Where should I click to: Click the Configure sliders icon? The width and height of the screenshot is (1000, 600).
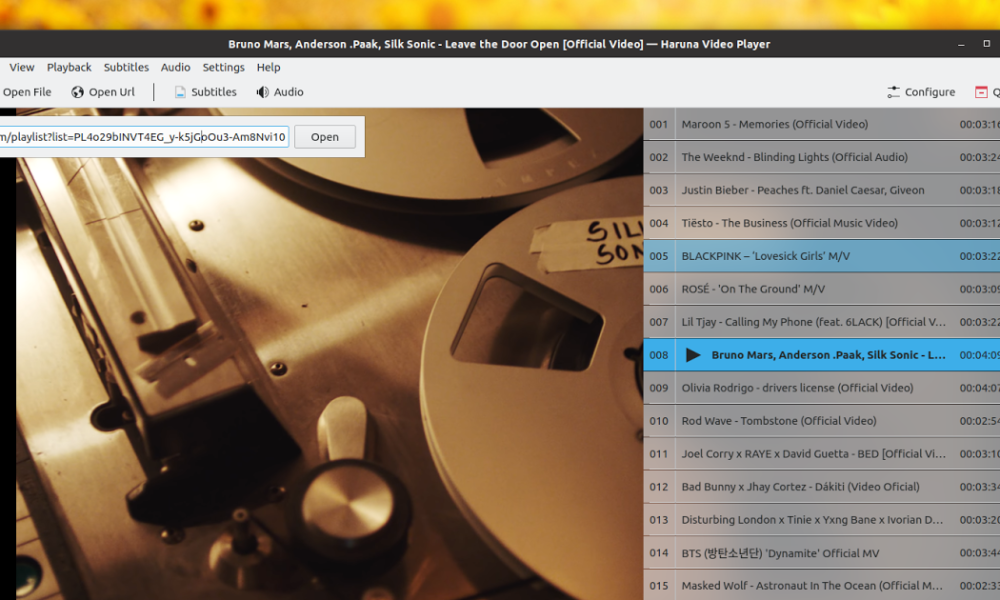pos(893,92)
